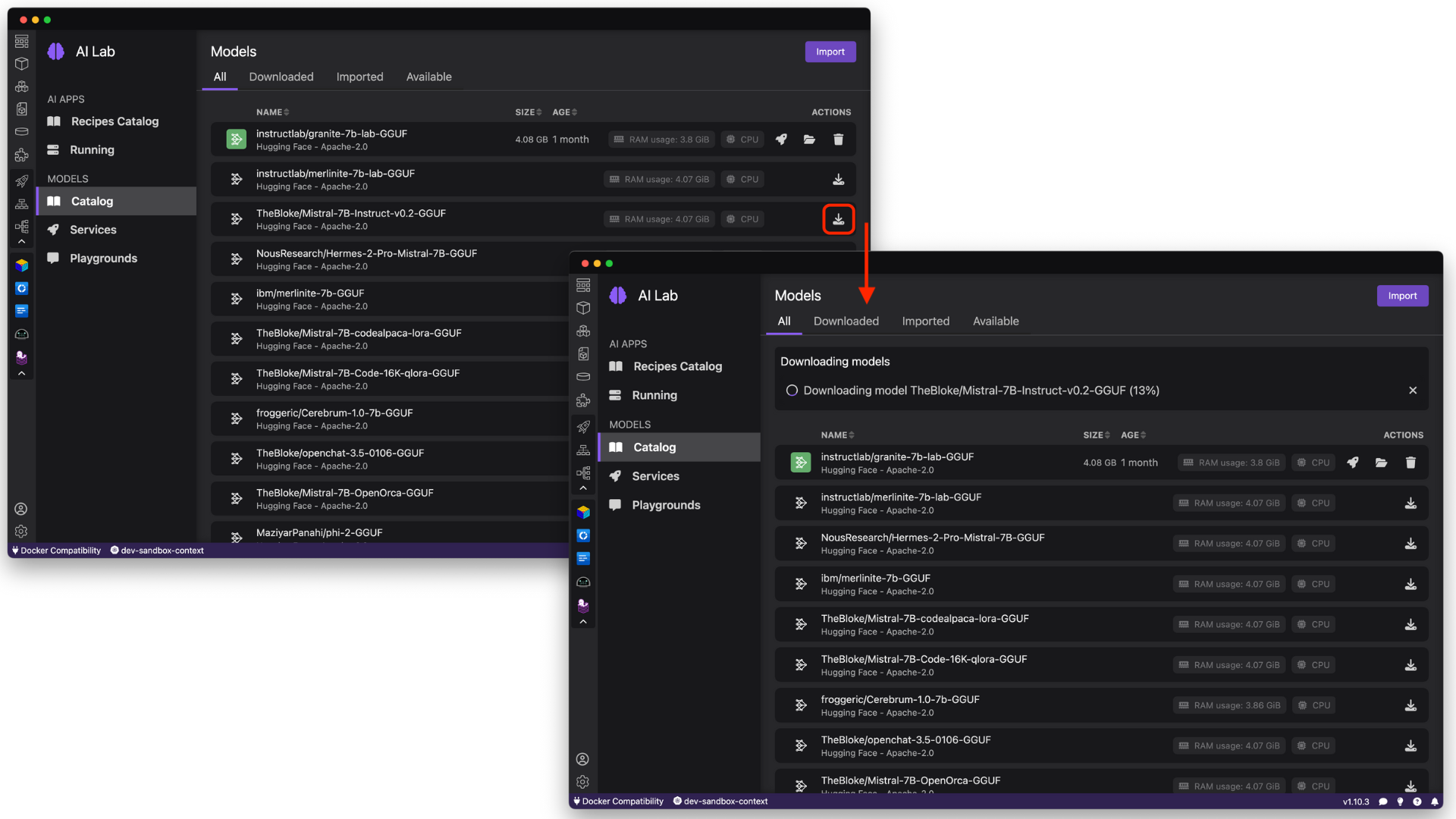
Task: Open notifications bell in front window status bar
Action: coord(1434,802)
